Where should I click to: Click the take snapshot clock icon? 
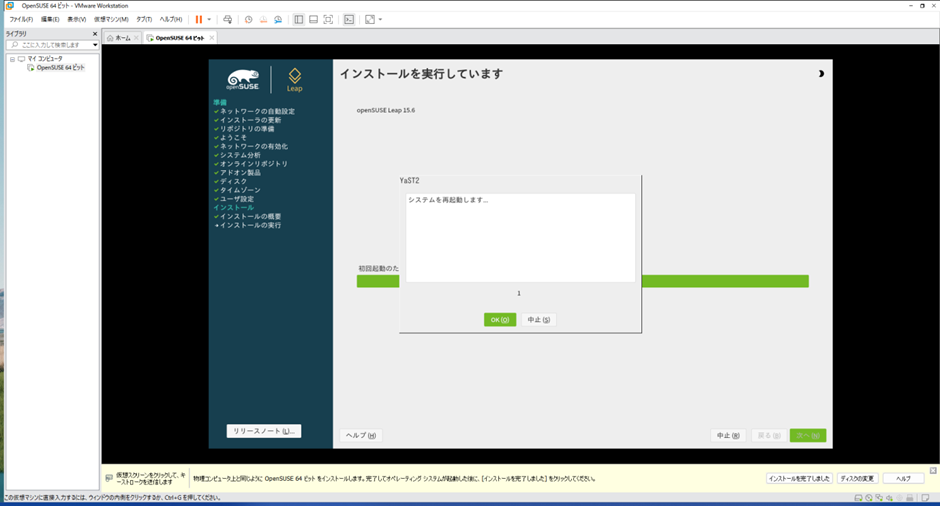(248, 19)
